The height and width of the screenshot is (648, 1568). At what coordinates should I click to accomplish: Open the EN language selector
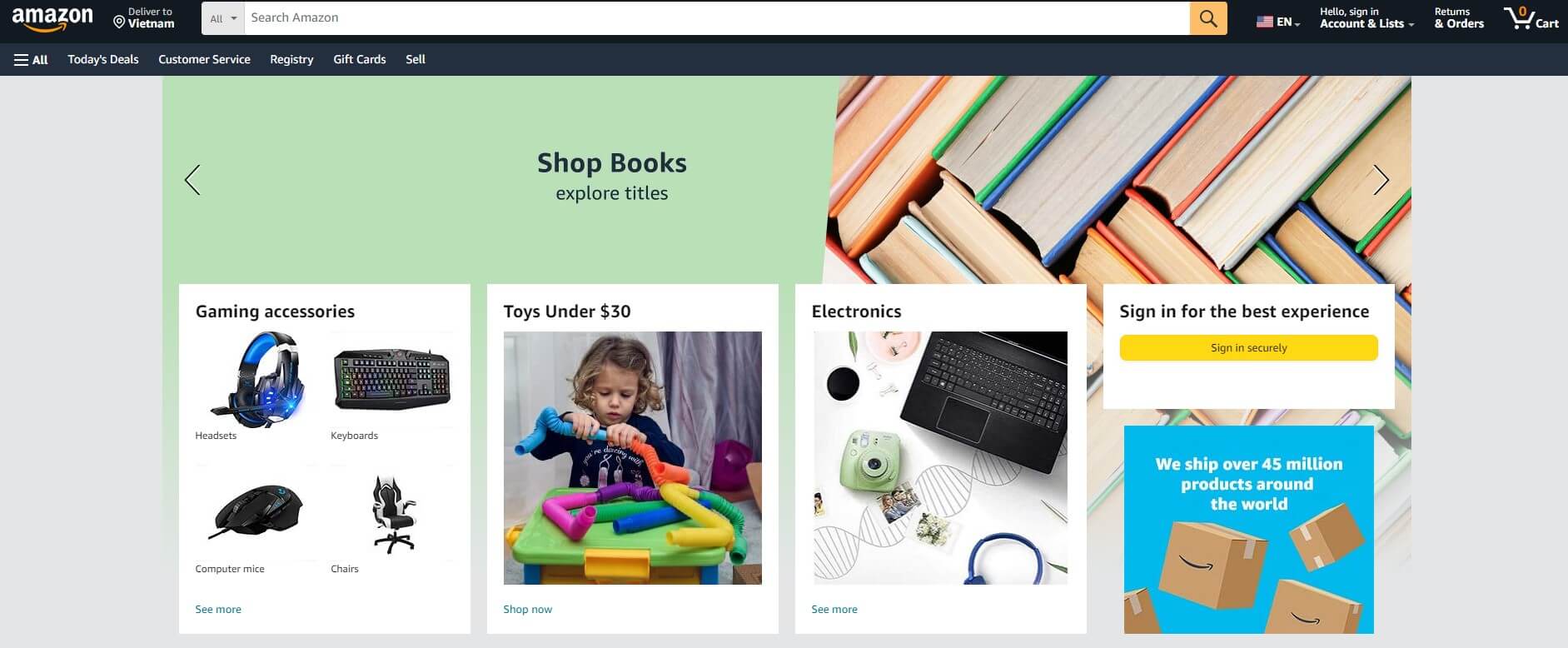click(x=1278, y=22)
